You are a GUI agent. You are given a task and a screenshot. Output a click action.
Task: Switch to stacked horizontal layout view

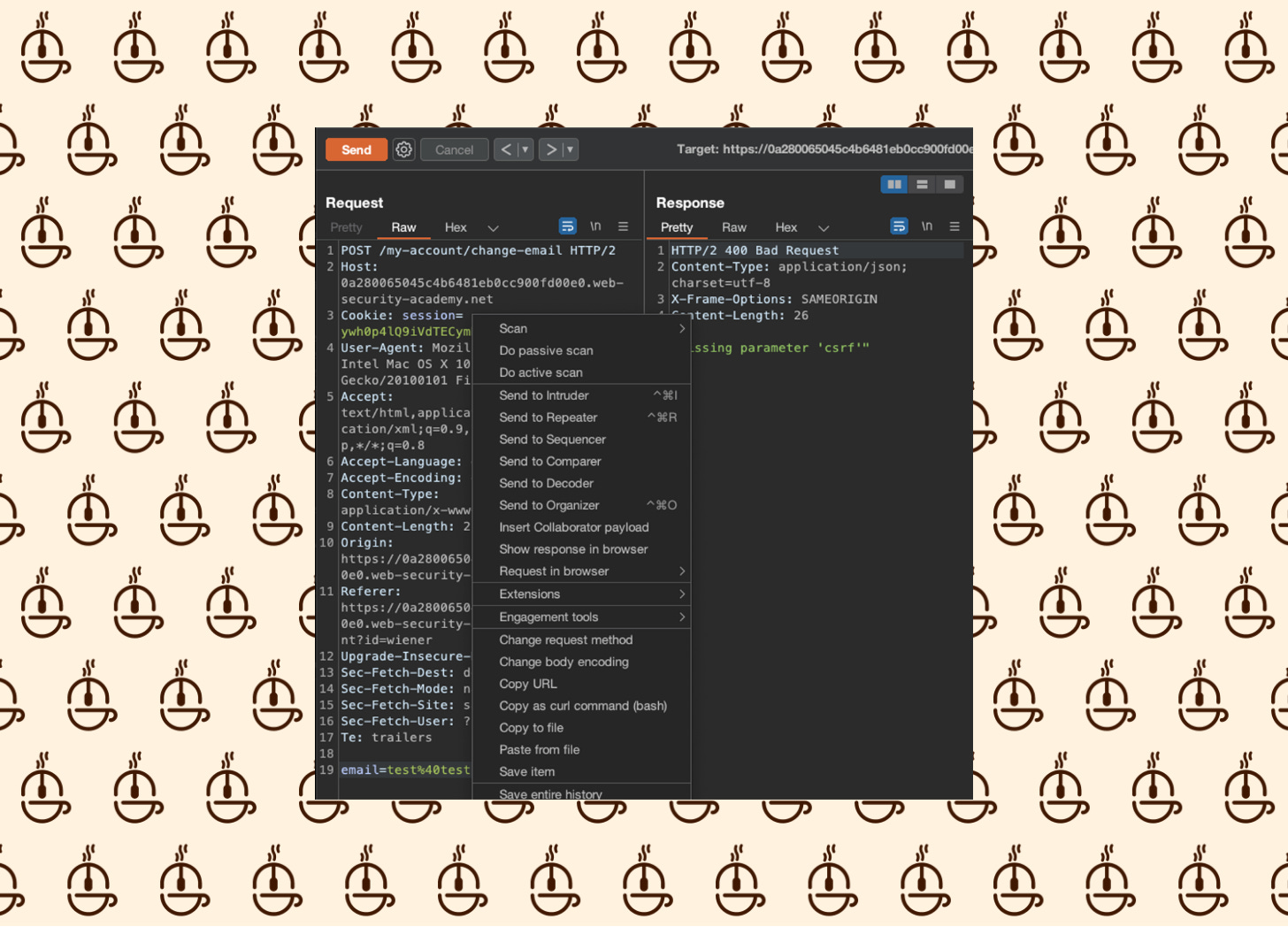point(922,184)
